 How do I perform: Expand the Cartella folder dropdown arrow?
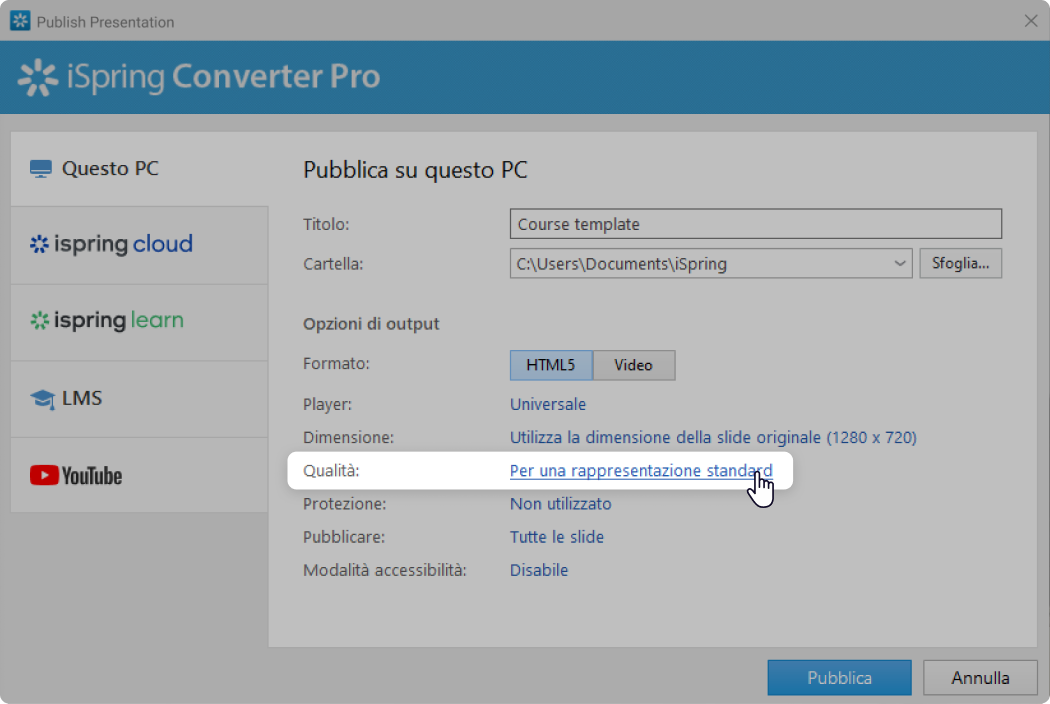[899, 263]
